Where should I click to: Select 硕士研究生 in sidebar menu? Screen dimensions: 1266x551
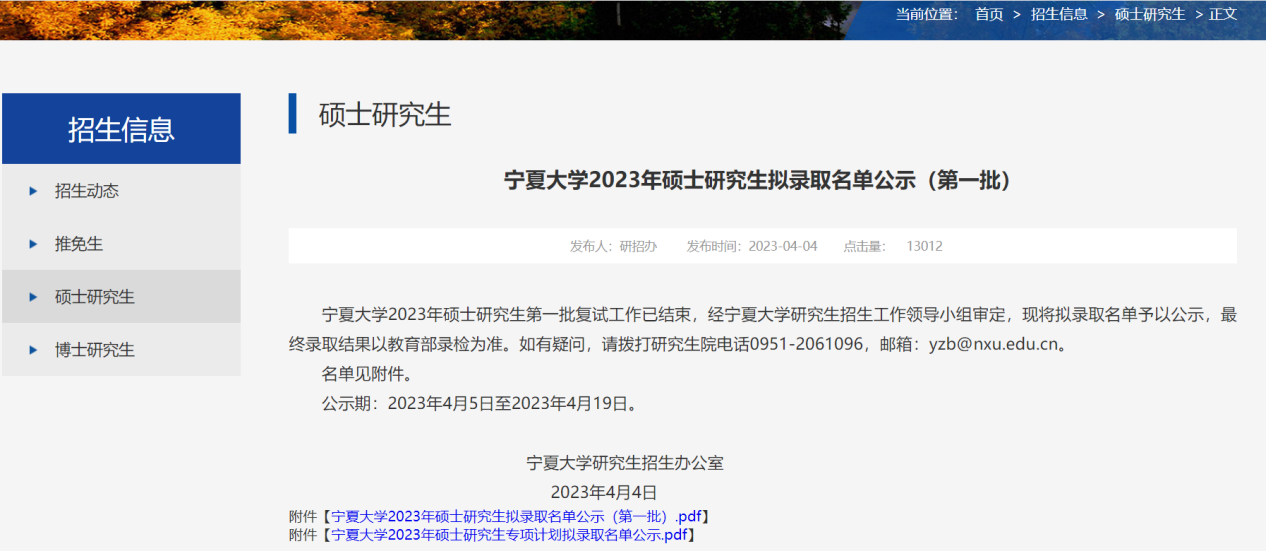point(121,297)
